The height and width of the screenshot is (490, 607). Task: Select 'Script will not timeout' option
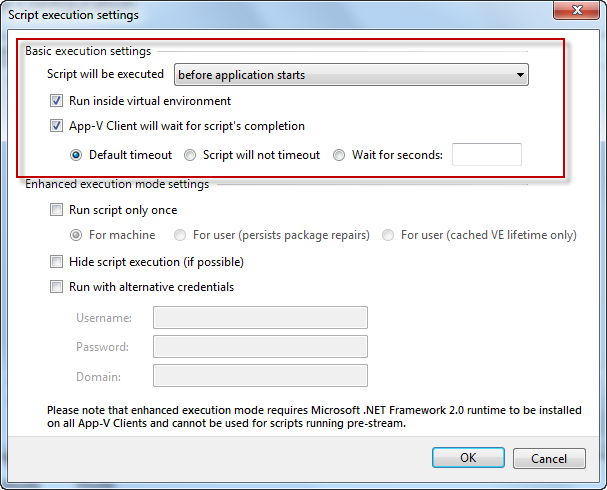pos(190,155)
